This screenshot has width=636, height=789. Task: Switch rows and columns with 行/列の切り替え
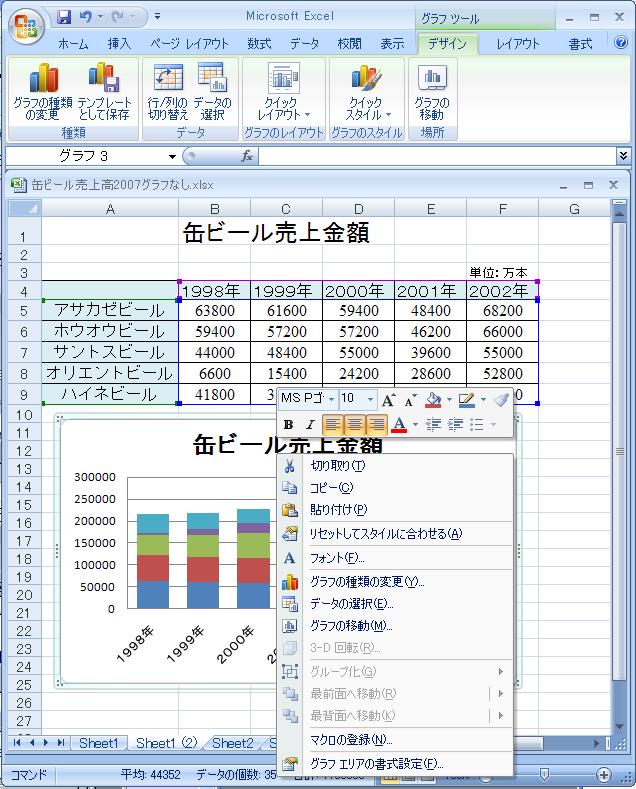pos(168,91)
